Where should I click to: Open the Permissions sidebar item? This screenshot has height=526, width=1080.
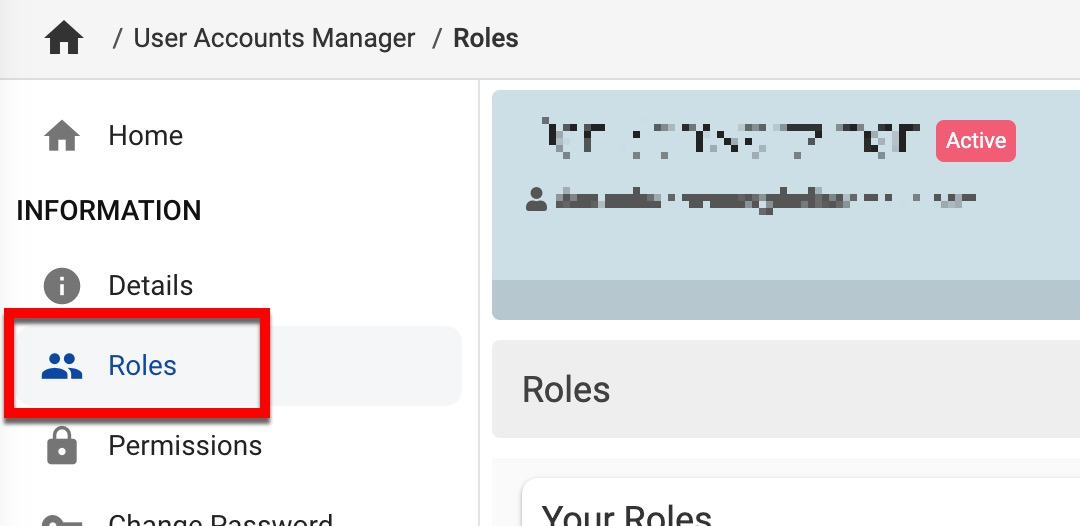click(x=185, y=446)
